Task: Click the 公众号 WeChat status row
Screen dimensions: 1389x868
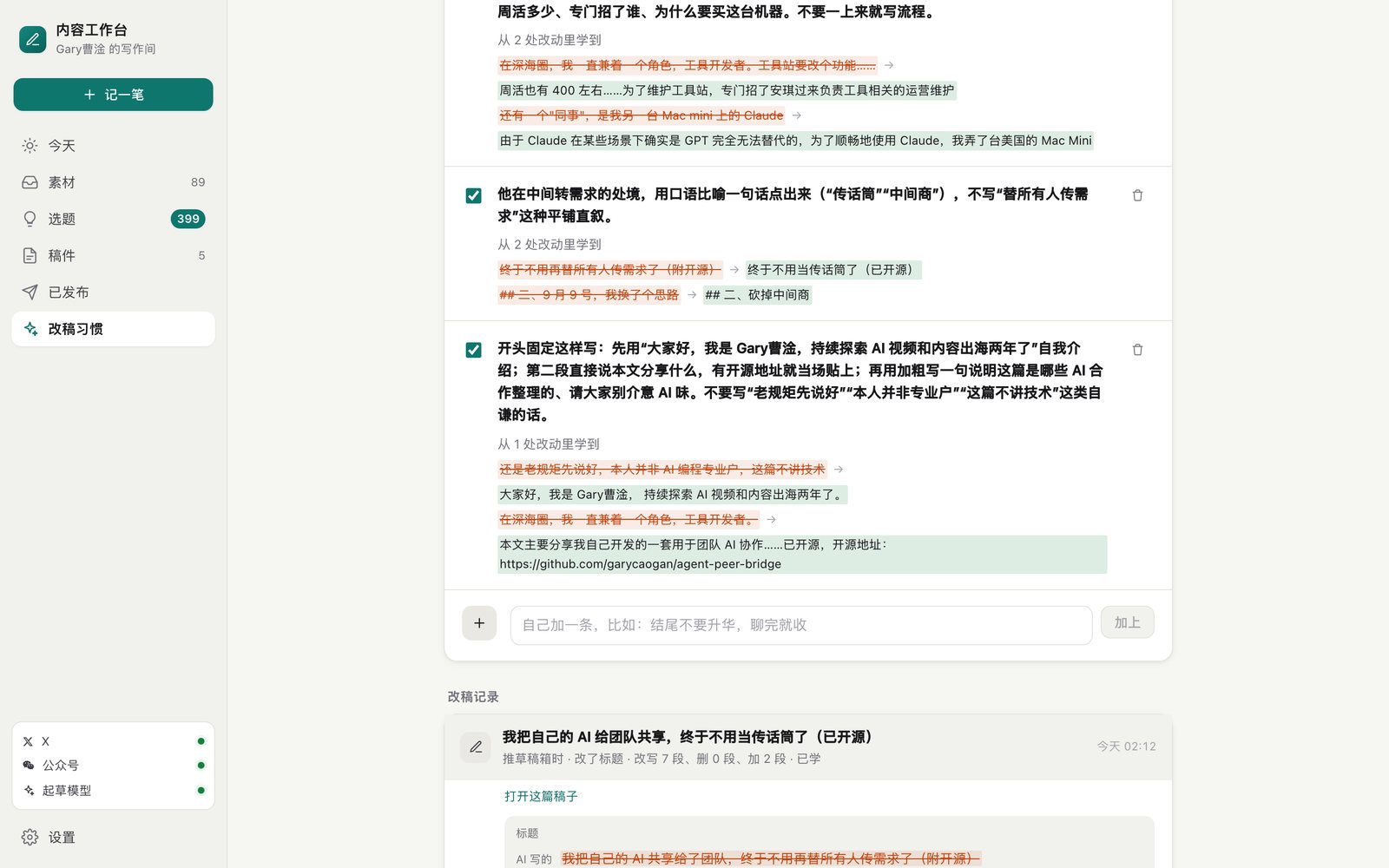Action: 113,766
